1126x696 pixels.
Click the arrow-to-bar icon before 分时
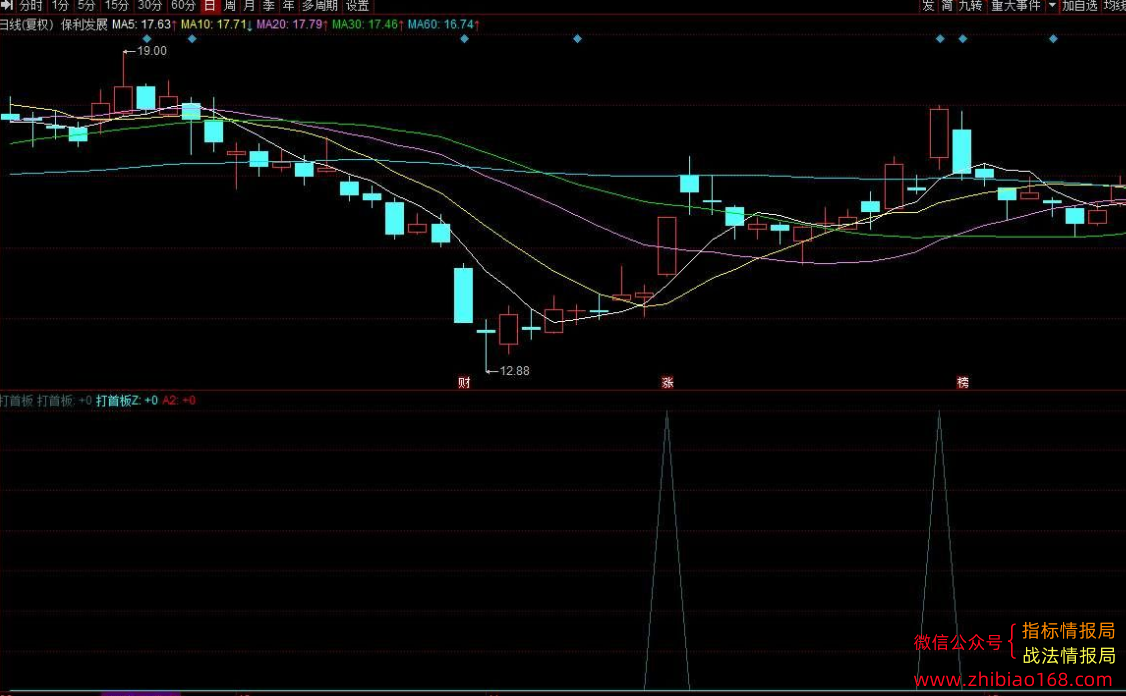point(7,5)
